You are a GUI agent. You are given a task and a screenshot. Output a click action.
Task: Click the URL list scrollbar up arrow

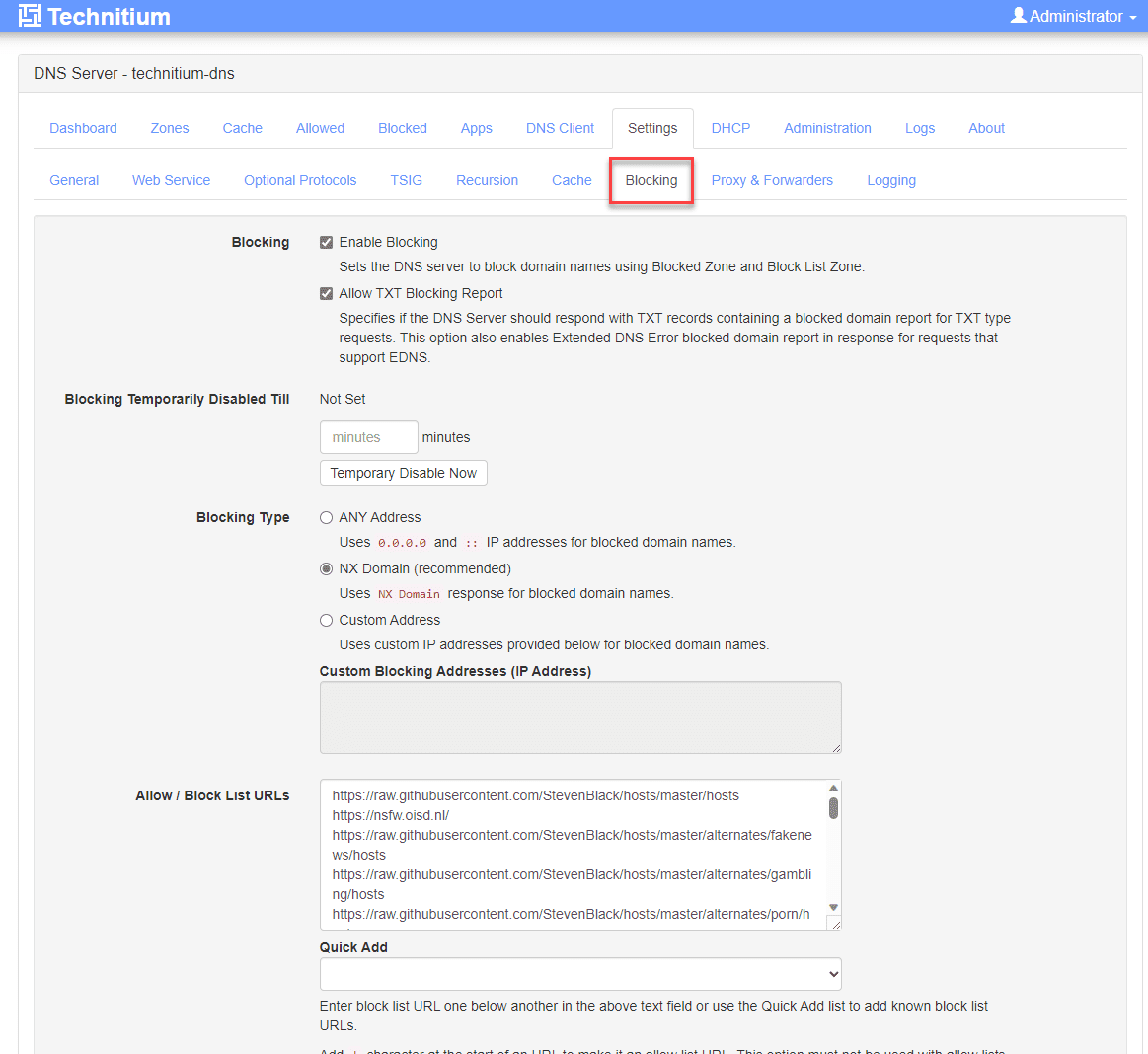pos(833,789)
